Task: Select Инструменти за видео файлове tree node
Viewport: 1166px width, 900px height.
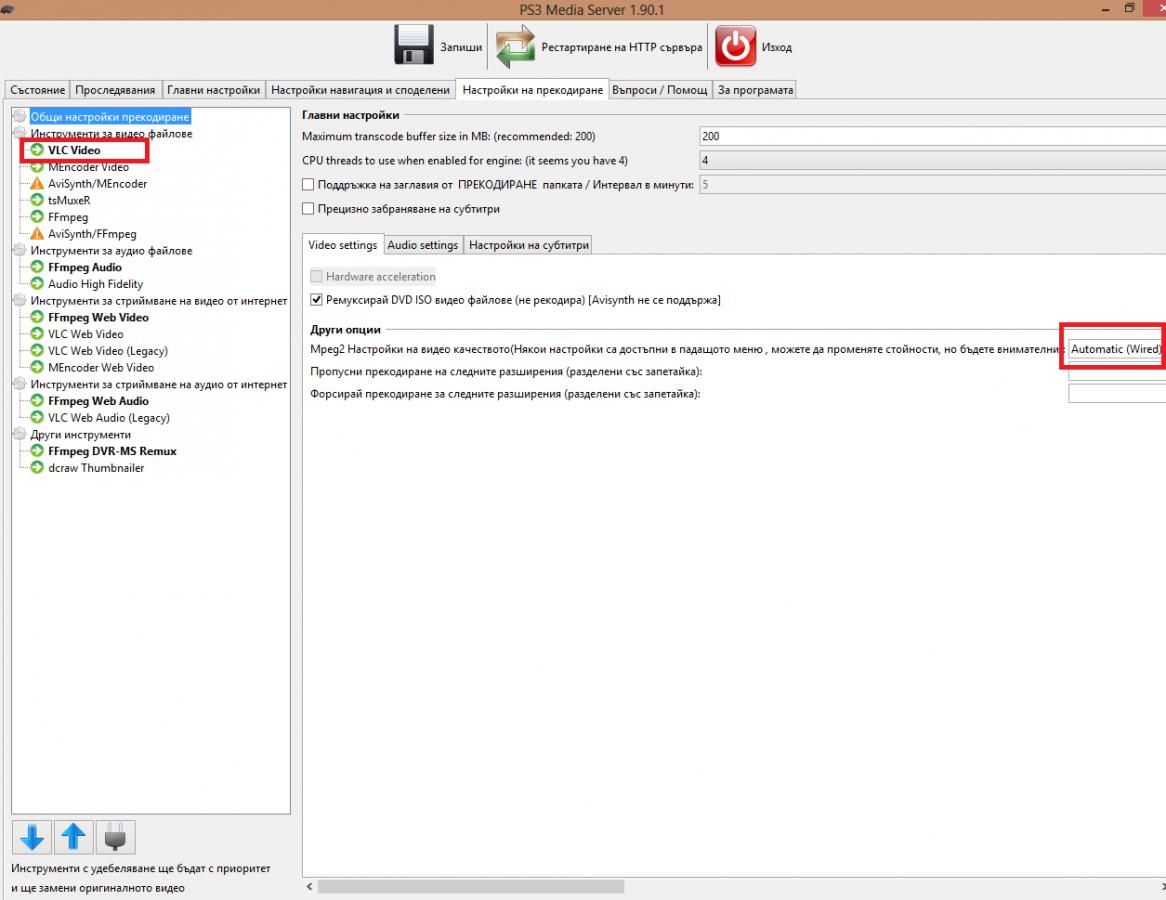Action: pos(112,133)
